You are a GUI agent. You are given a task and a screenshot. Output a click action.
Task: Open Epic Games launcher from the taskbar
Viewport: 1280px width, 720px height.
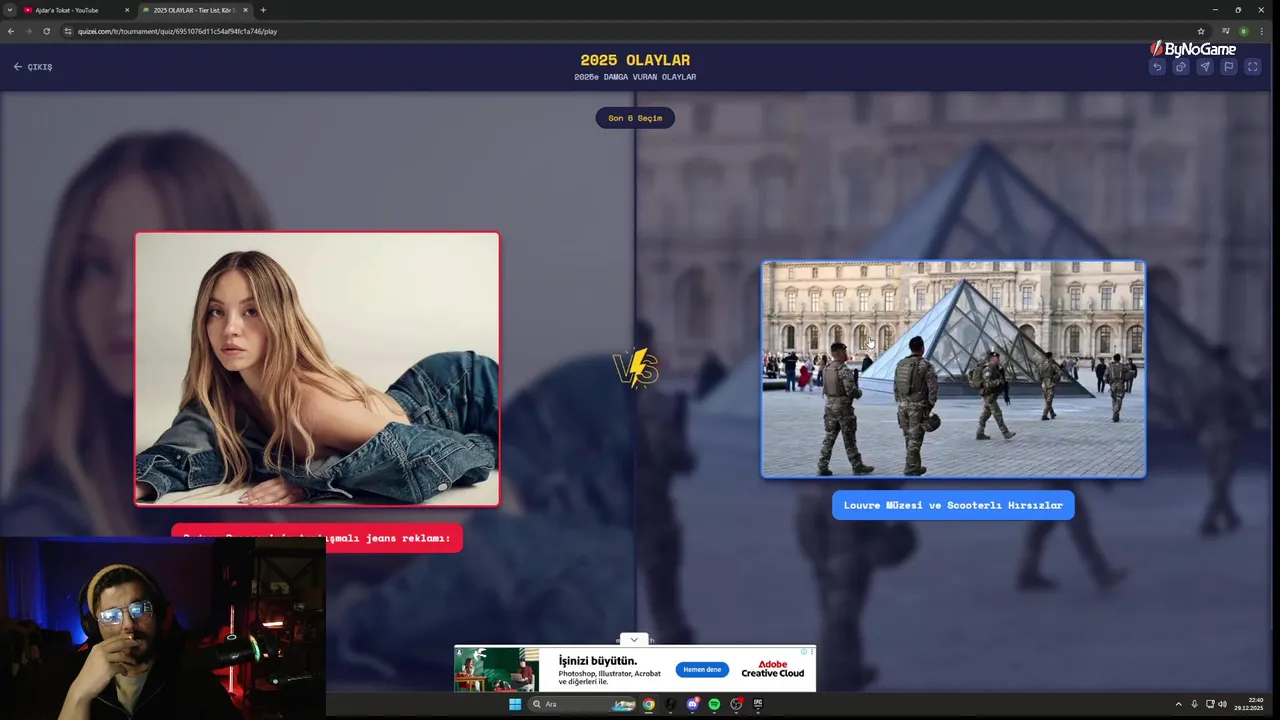tap(758, 704)
